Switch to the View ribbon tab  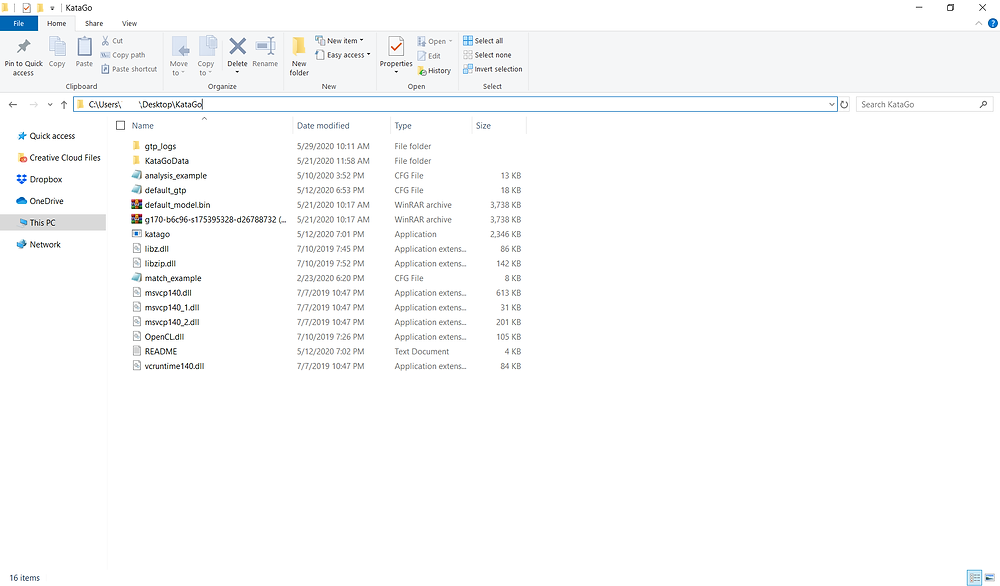click(x=129, y=24)
